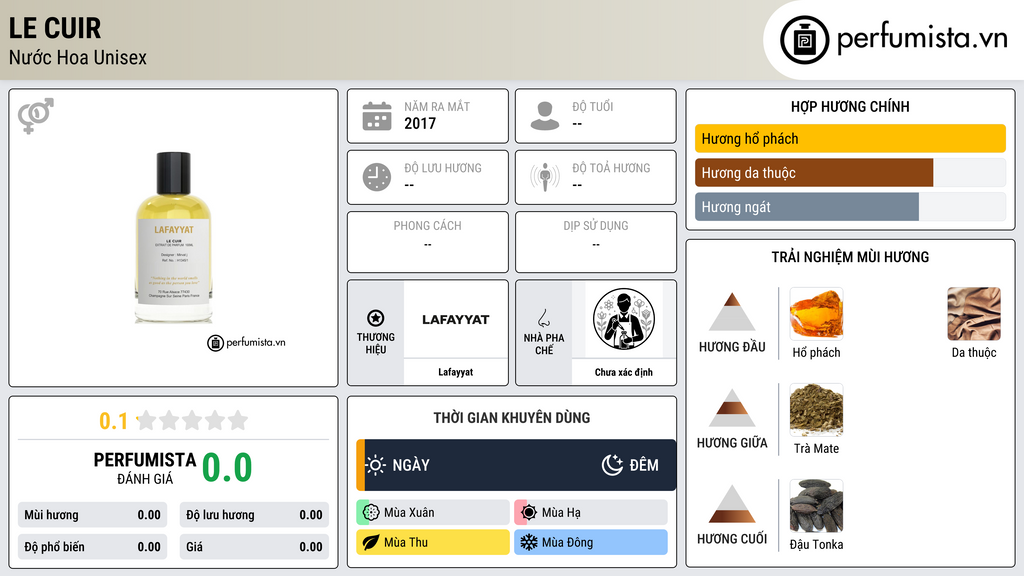Click the Hương ngát accord bar
Viewport: 1024px width, 576px height.
[850, 207]
